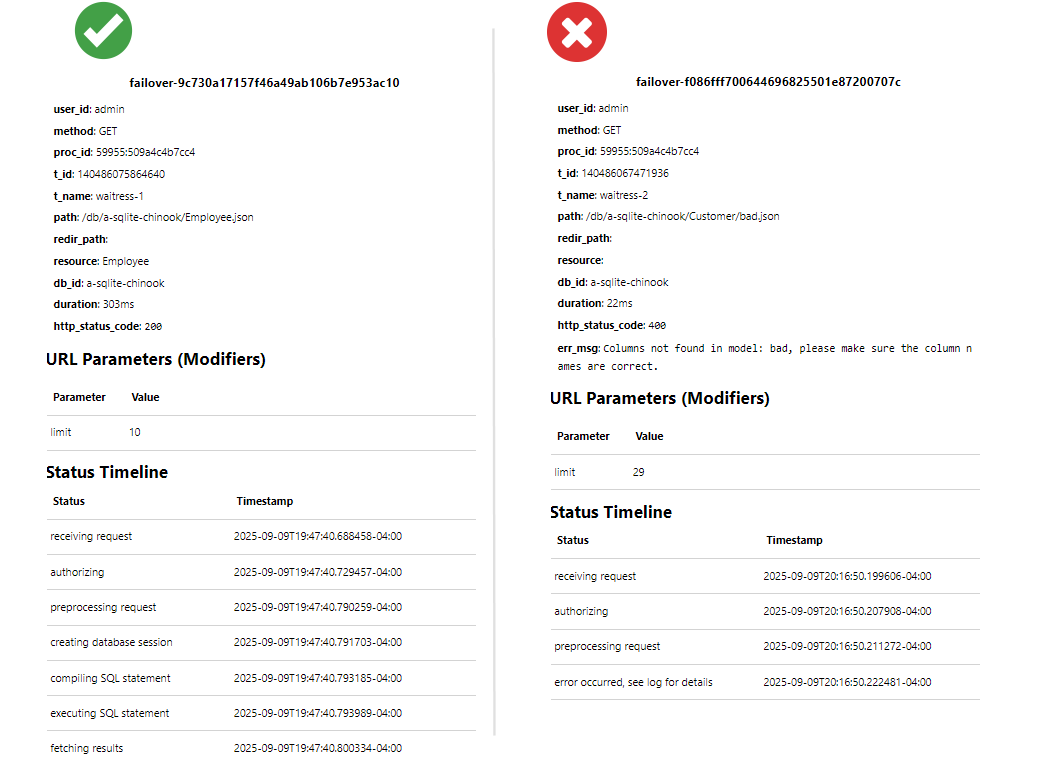Screen dimensions: 1039x760
Task: Click the limit value 10 cell
Action: pyautogui.click(x=137, y=432)
